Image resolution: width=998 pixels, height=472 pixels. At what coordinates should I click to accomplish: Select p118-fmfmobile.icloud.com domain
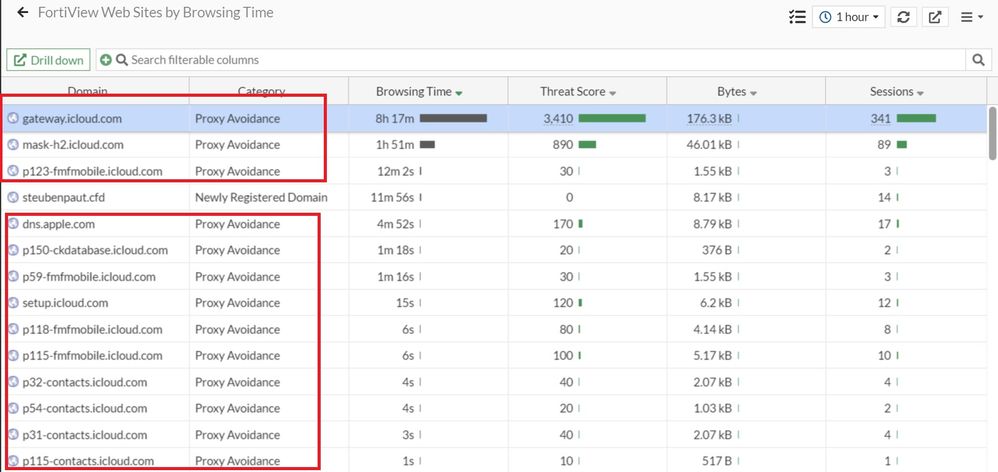[92, 330]
